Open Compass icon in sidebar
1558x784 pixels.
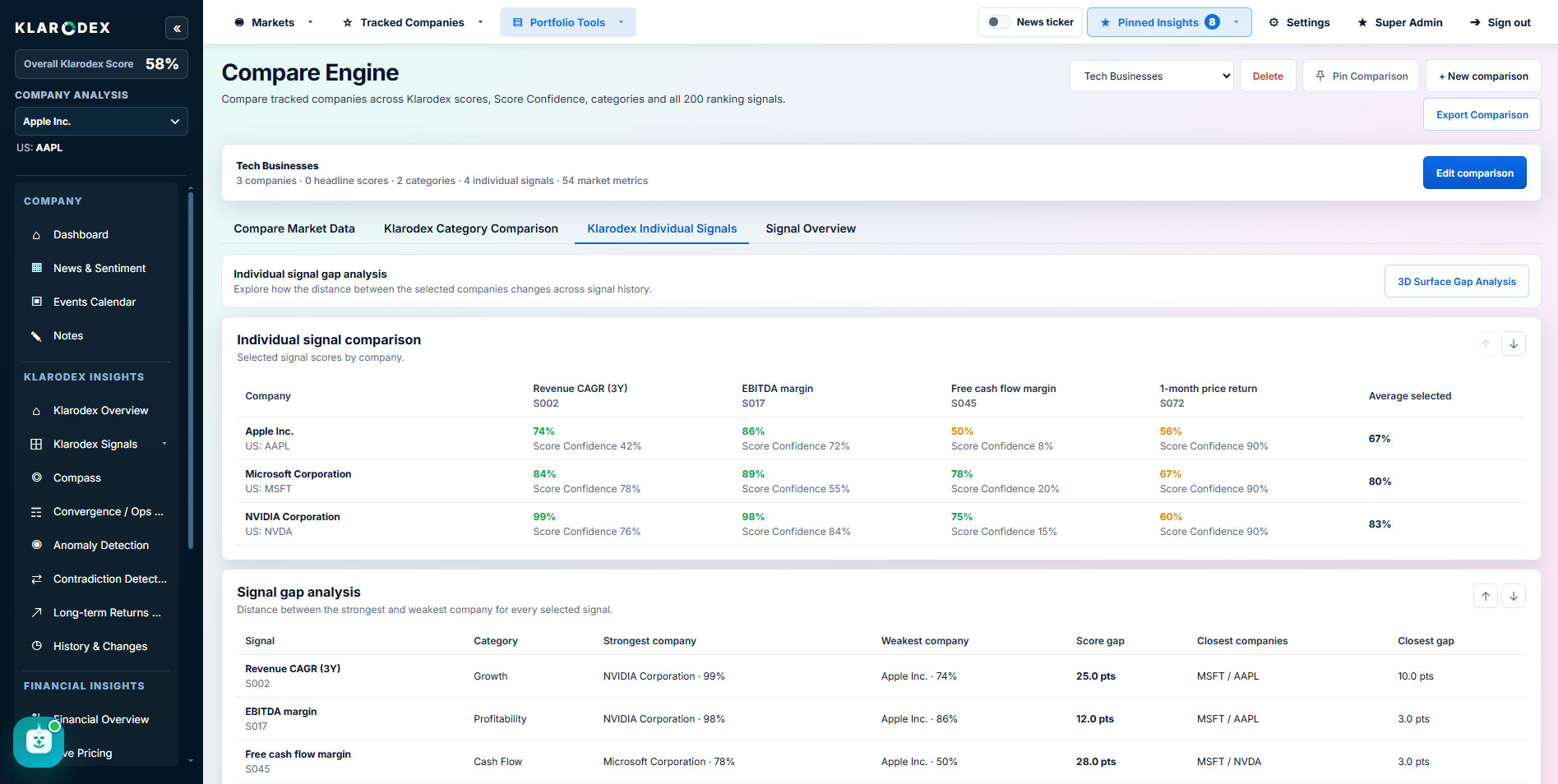[36, 477]
